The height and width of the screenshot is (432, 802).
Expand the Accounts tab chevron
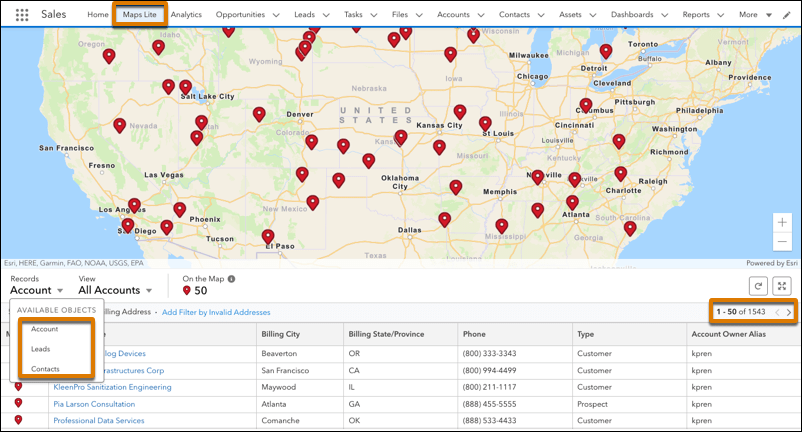click(481, 15)
